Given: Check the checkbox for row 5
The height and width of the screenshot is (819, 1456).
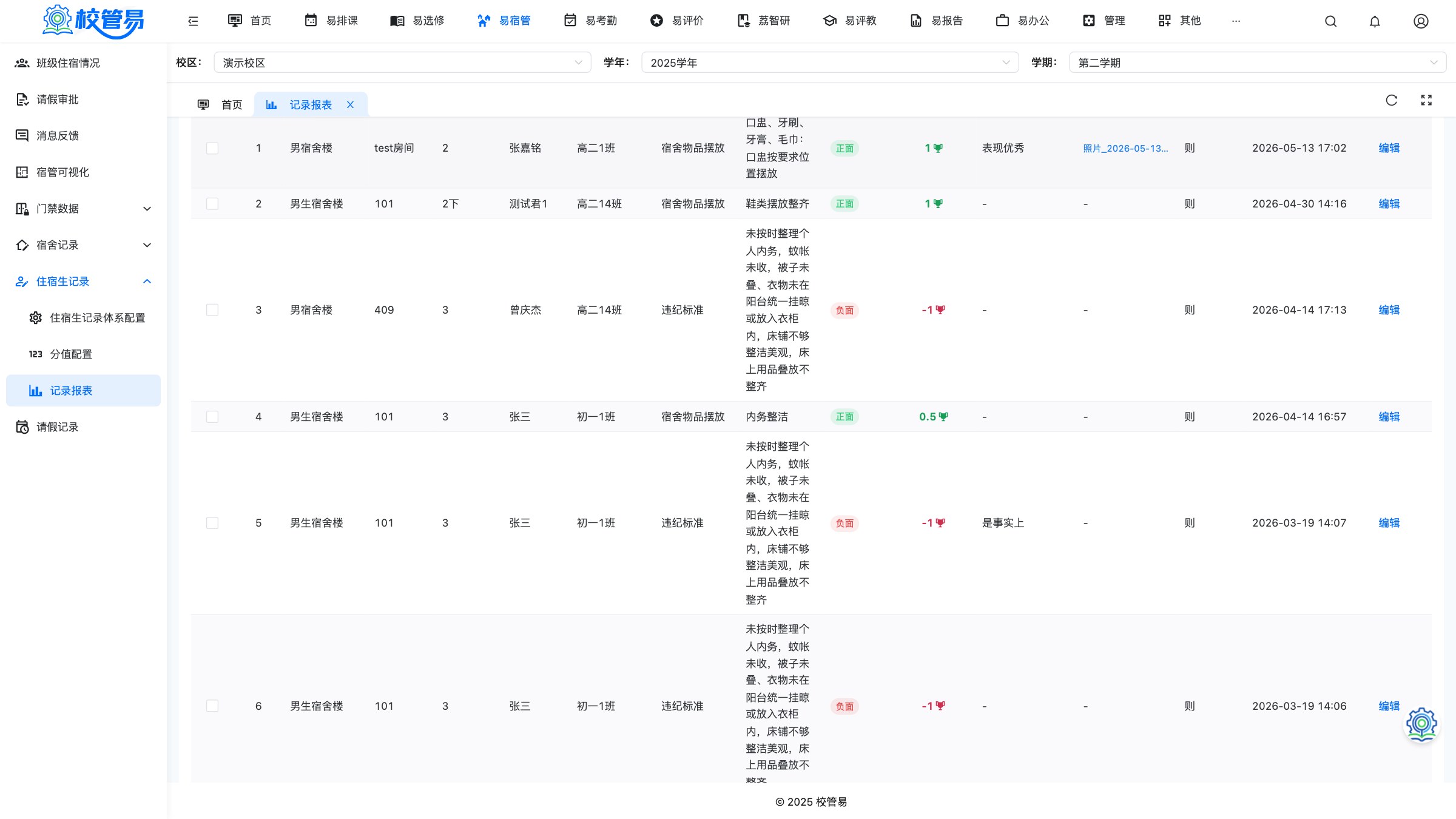Looking at the screenshot, I should point(212,523).
